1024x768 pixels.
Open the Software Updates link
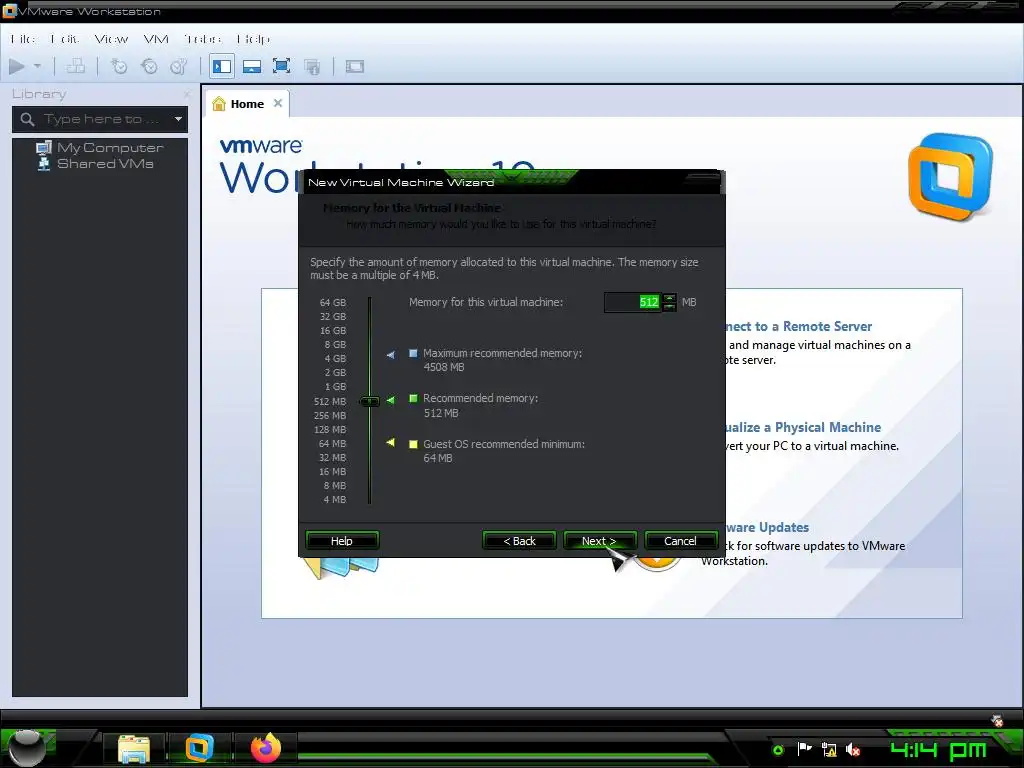(767, 527)
